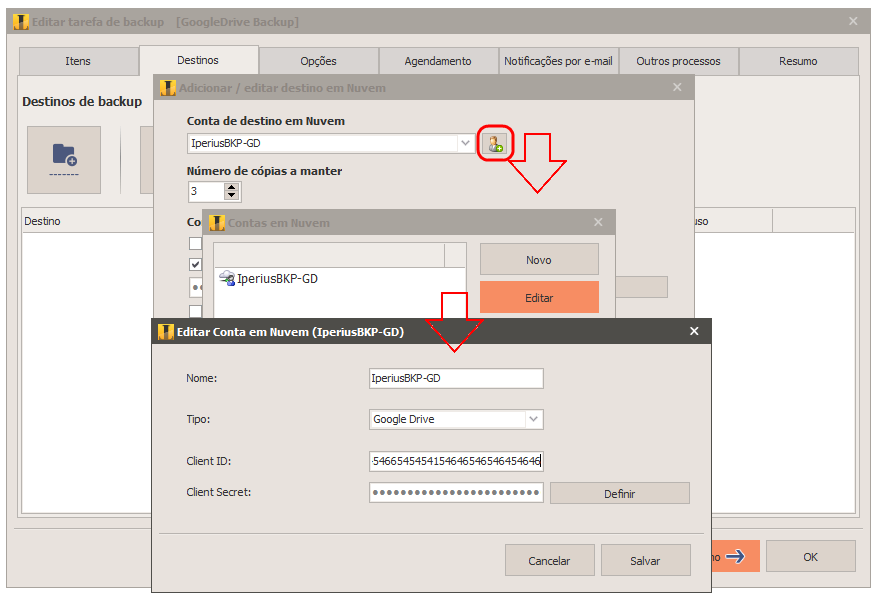Select the Destinos tab
880x606 pixels.
(198, 60)
